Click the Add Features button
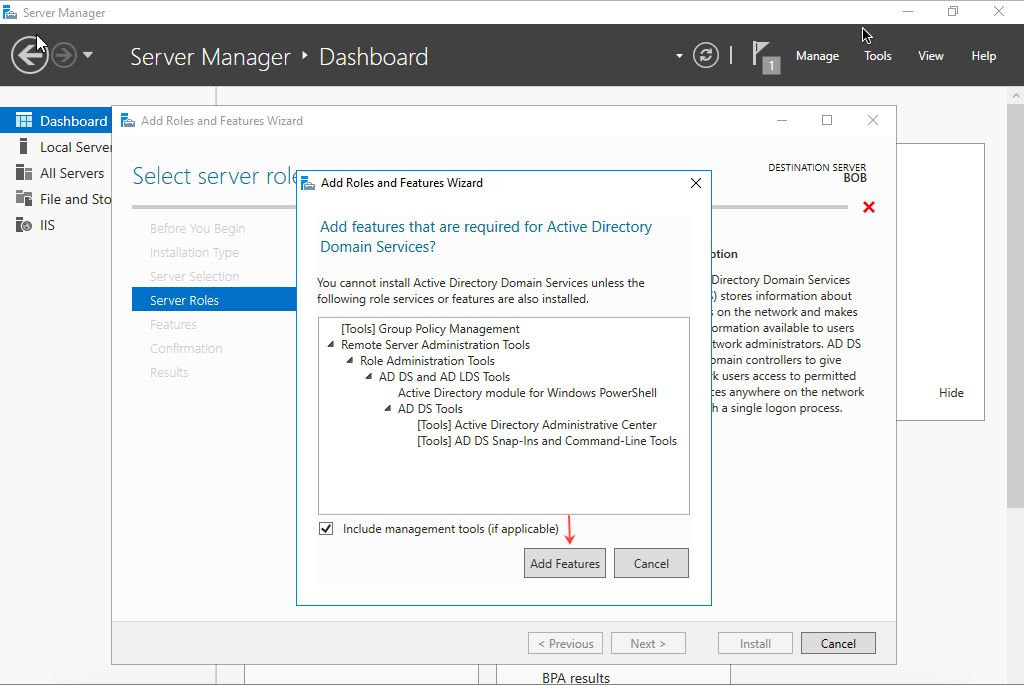 pos(565,564)
